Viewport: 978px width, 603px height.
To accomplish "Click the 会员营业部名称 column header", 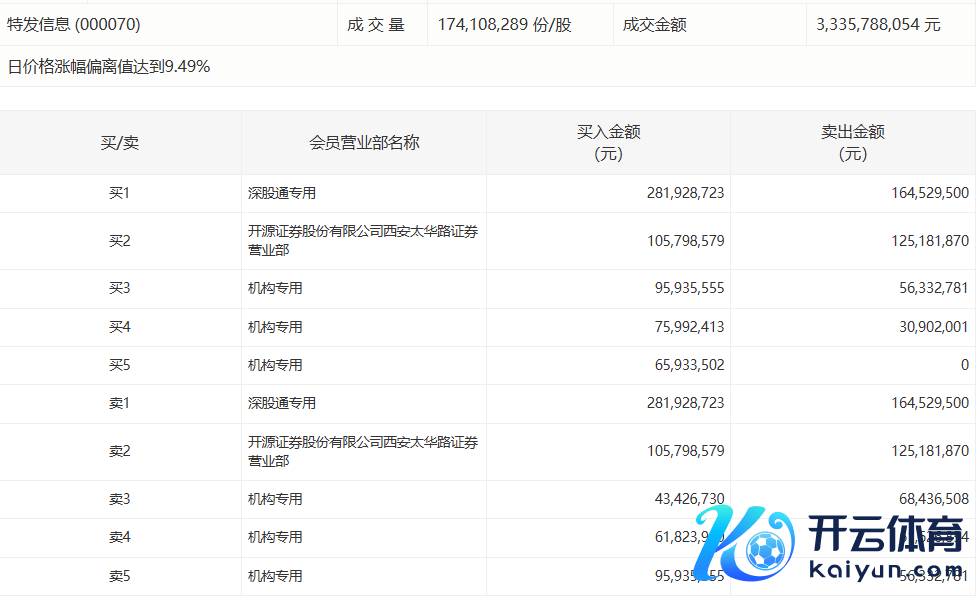I will 364,143.
